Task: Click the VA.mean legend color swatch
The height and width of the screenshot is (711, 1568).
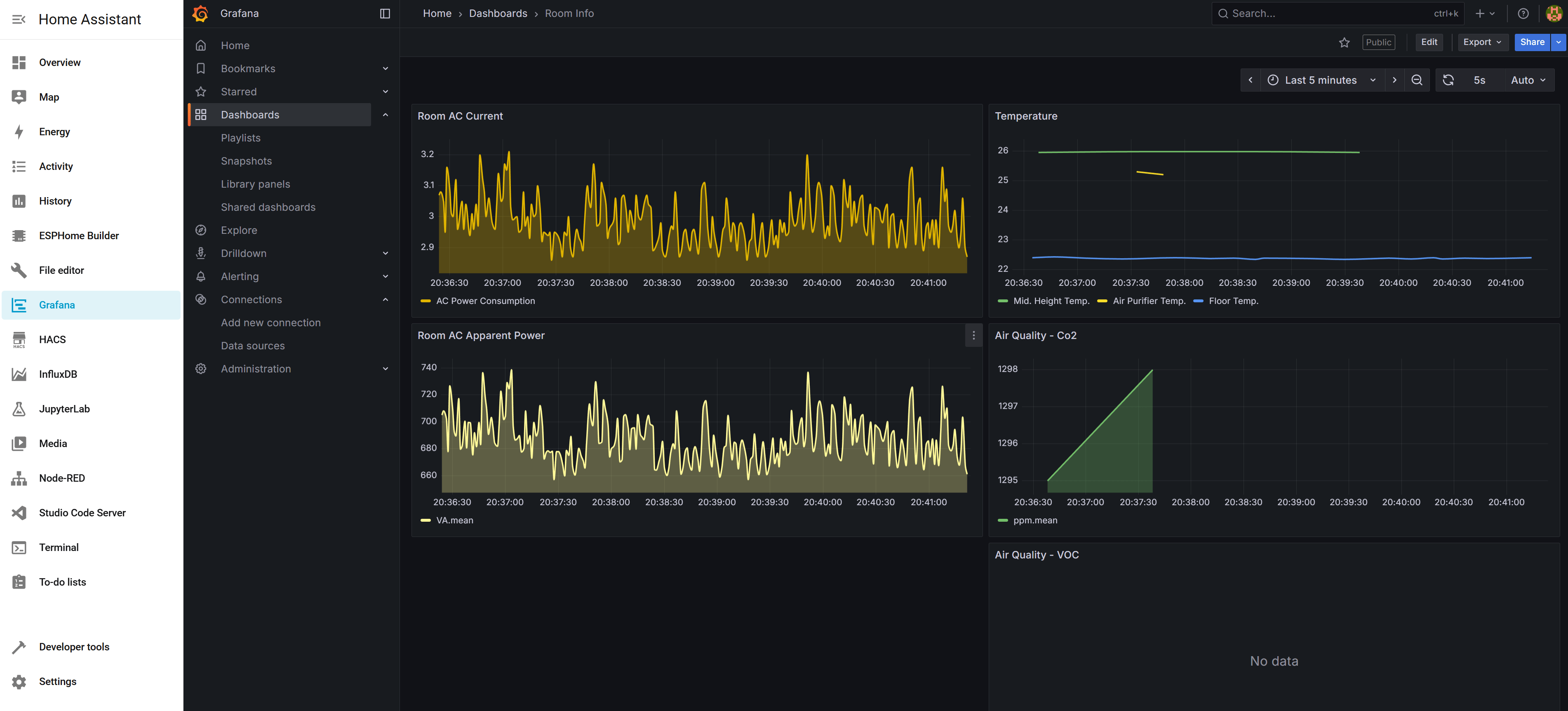Action: (425, 520)
